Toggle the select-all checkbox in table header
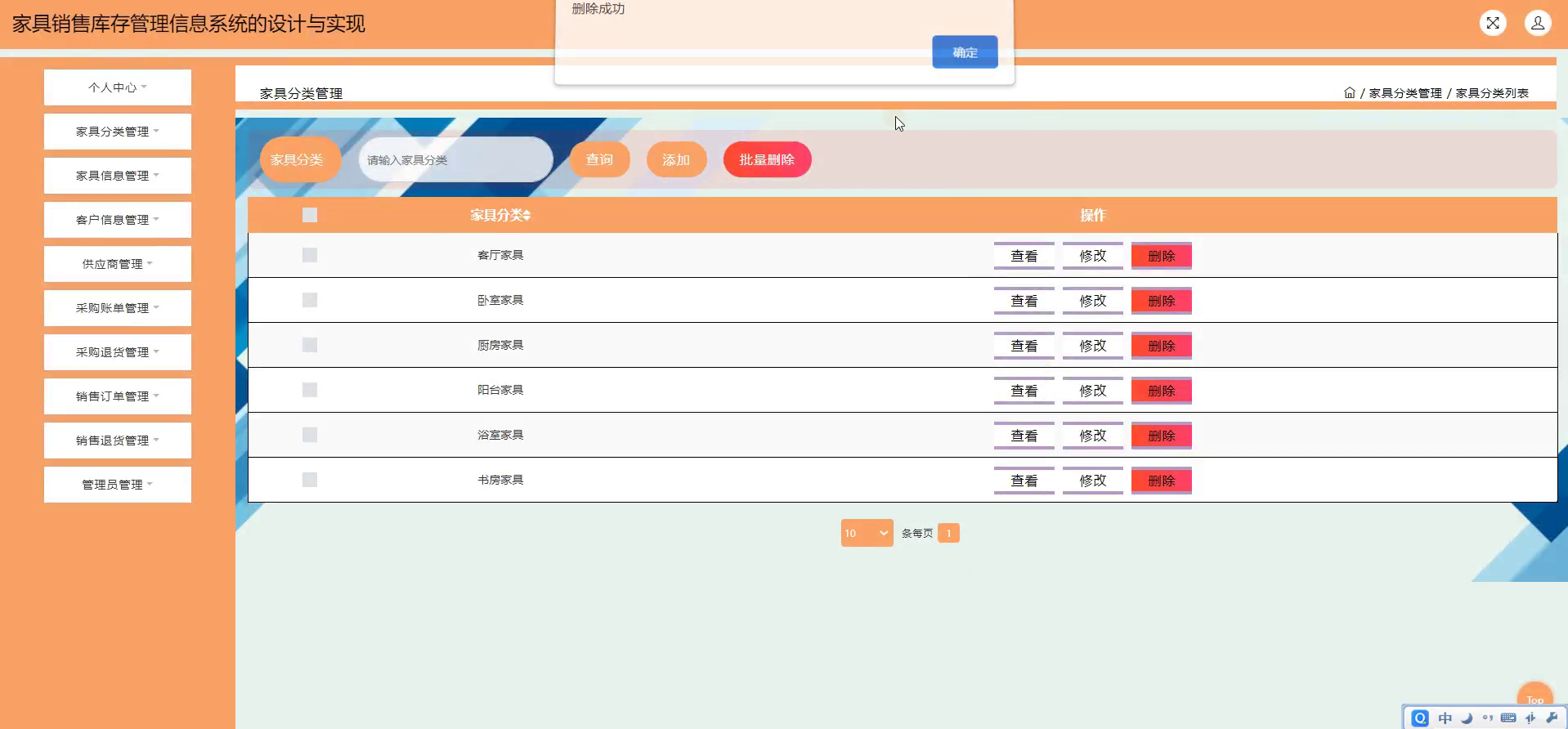The height and width of the screenshot is (729, 1568). [x=310, y=215]
